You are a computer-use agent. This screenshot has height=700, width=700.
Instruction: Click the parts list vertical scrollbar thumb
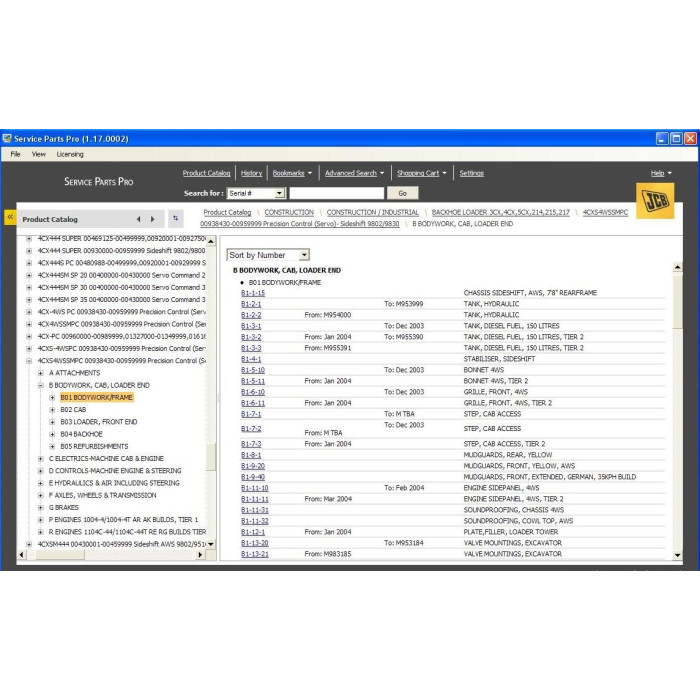[677, 301]
